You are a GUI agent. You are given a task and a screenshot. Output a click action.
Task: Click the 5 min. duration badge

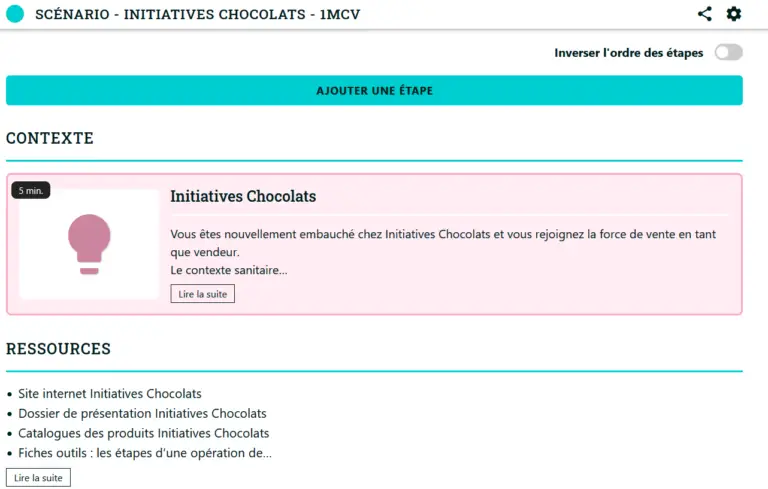[31, 191]
